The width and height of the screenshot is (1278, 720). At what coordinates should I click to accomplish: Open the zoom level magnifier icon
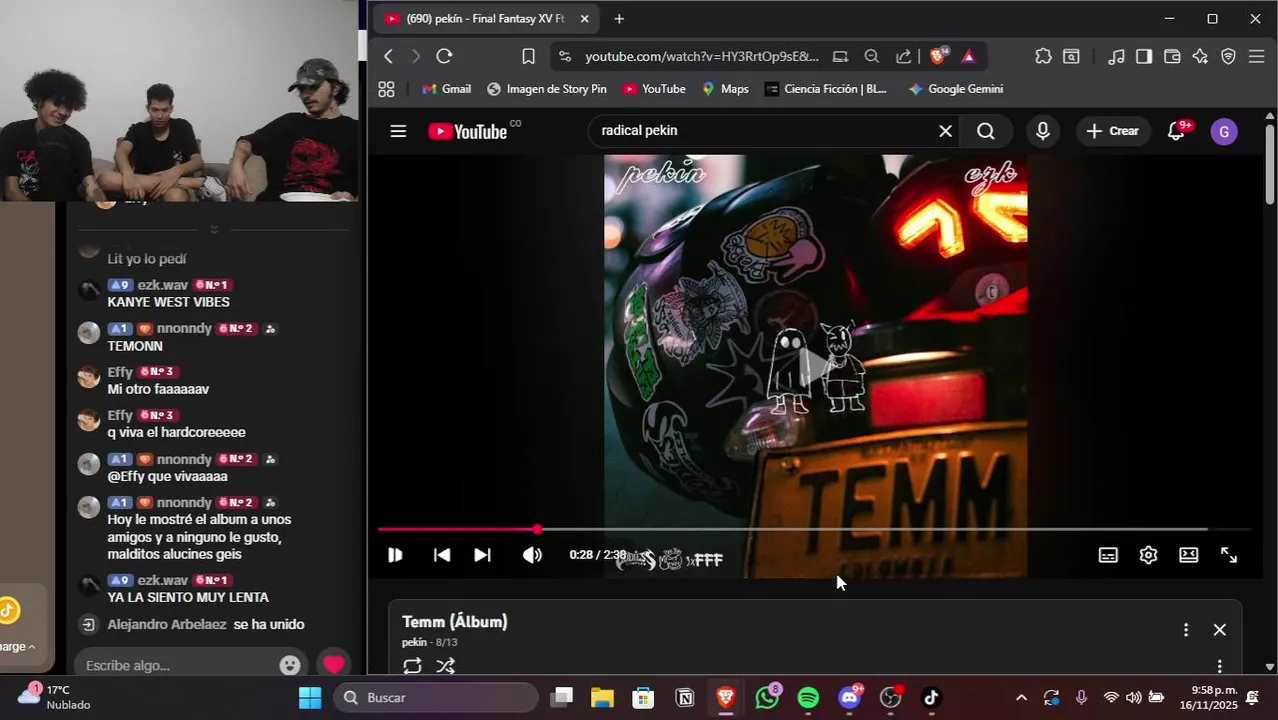coord(872,57)
